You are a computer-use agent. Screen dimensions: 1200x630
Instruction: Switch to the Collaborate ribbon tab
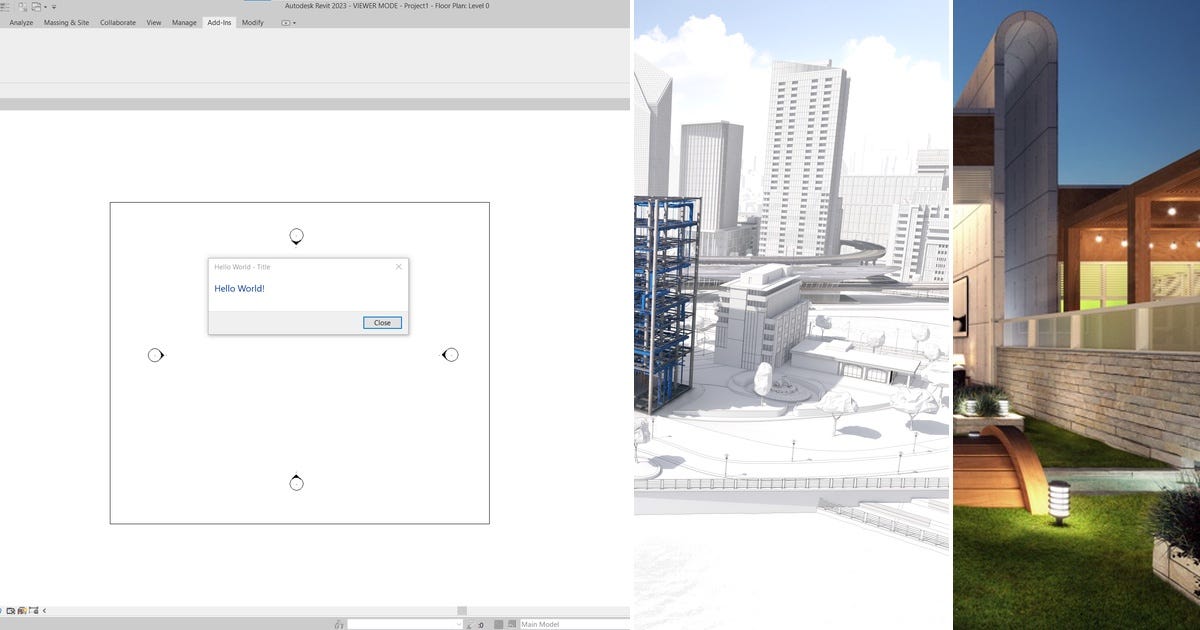point(117,22)
